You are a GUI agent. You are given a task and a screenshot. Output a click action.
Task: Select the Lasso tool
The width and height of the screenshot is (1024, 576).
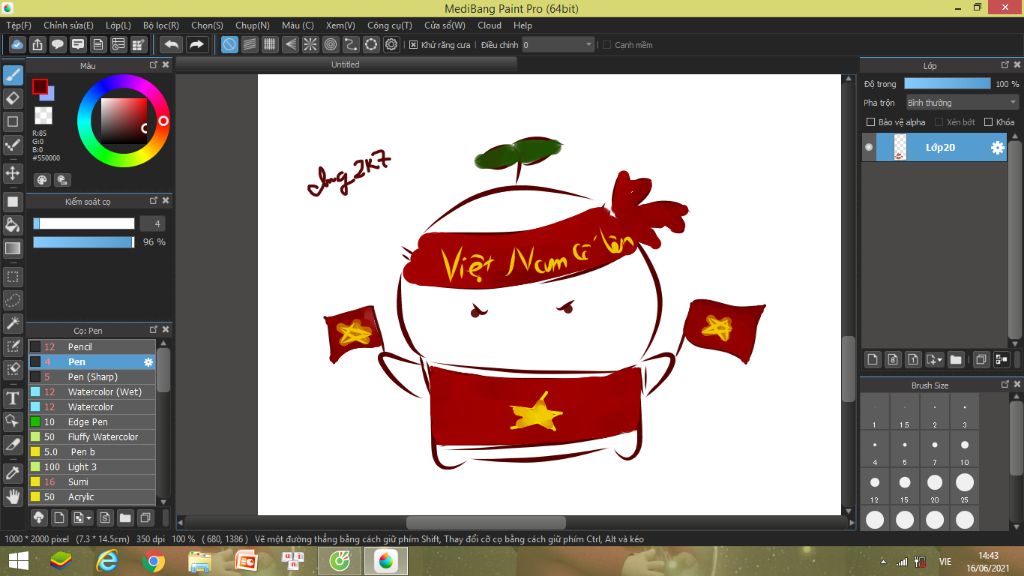[12, 300]
